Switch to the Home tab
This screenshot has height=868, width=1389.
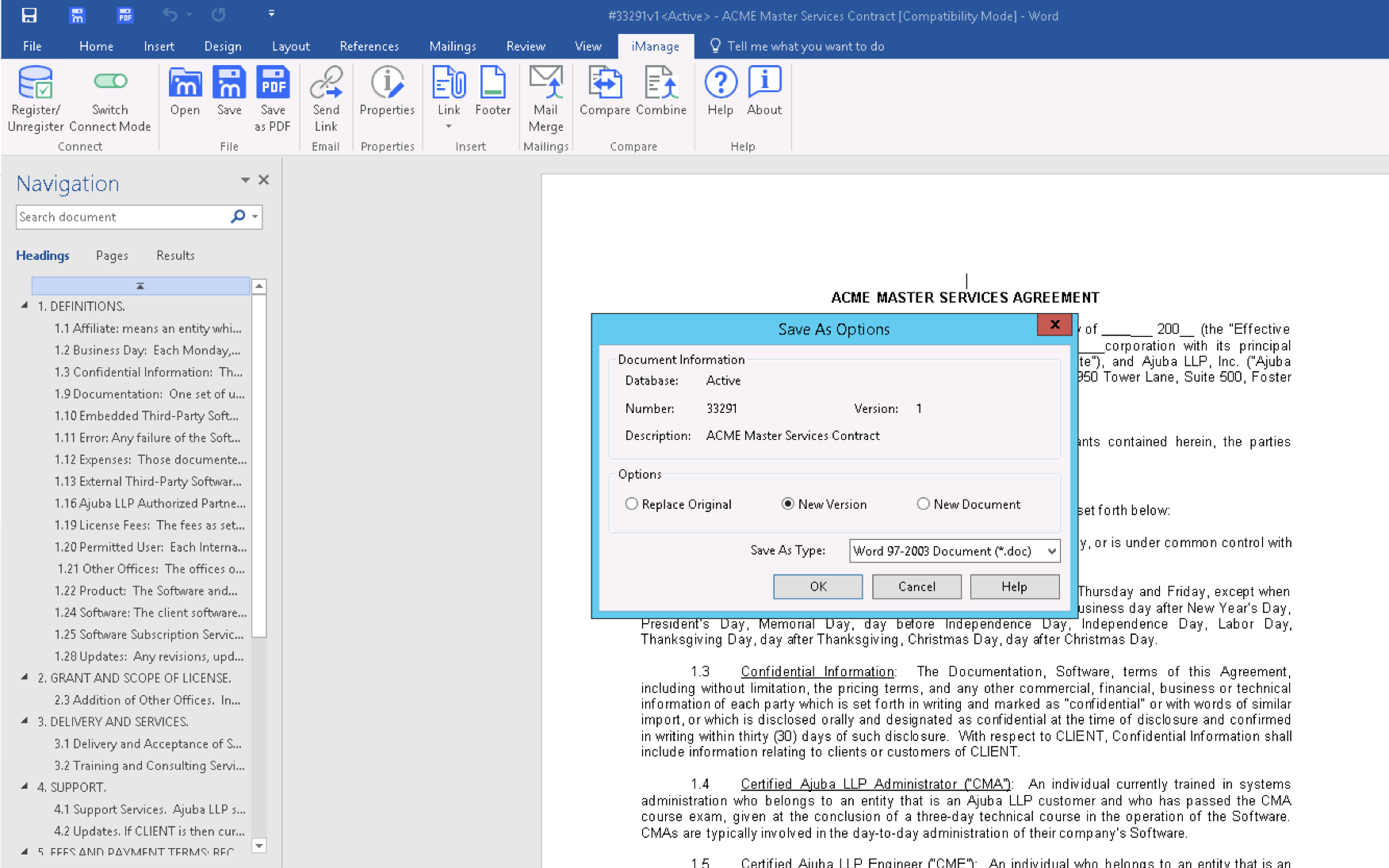96,46
